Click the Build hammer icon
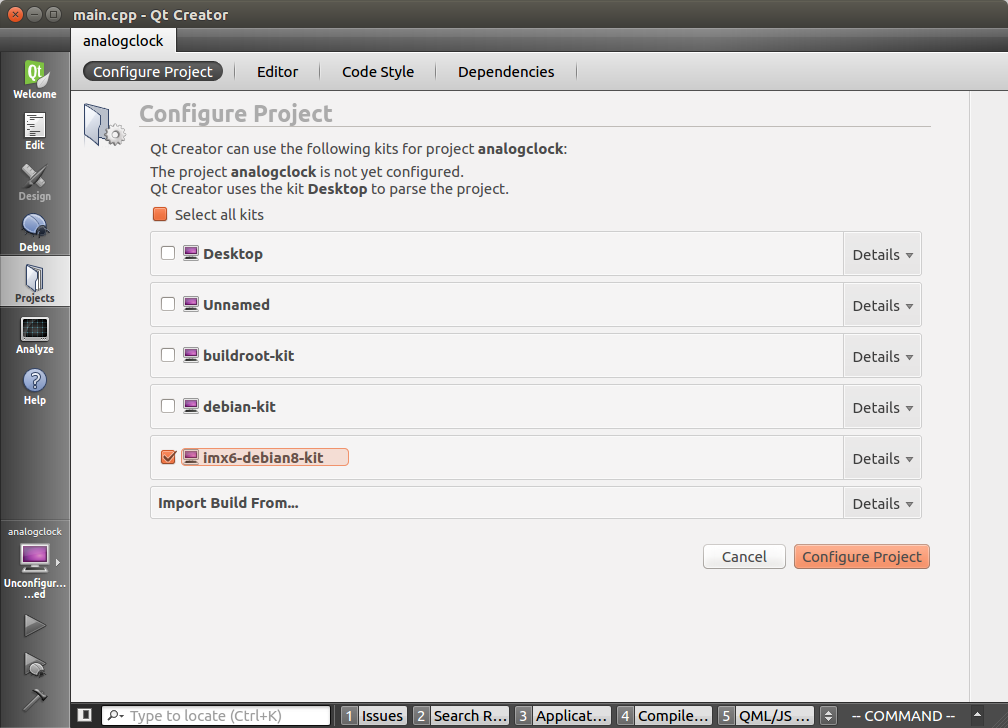The width and height of the screenshot is (1008, 728). (x=35, y=700)
